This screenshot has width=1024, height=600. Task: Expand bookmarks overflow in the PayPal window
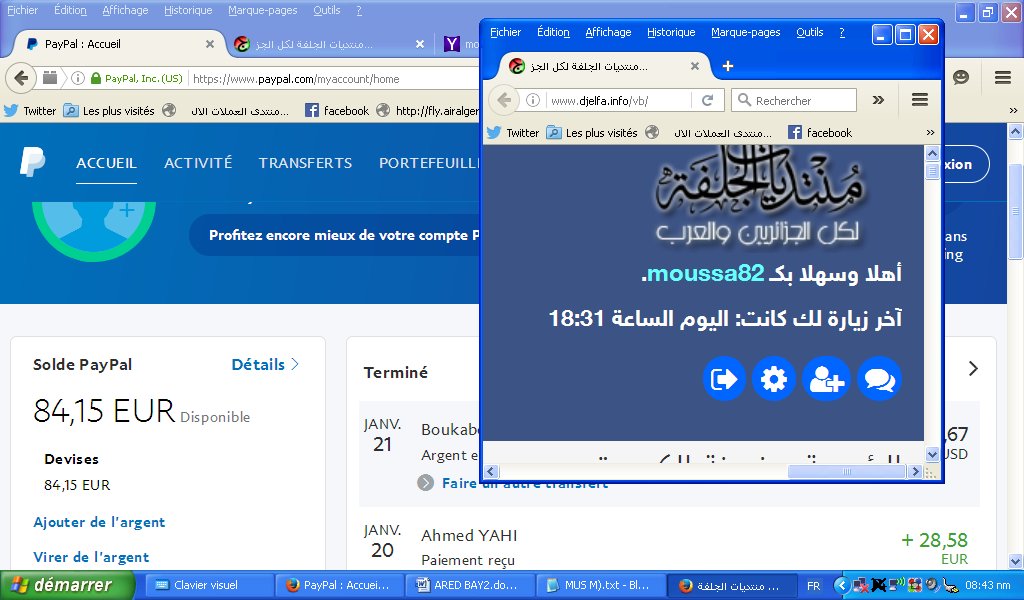[x=1013, y=110]
